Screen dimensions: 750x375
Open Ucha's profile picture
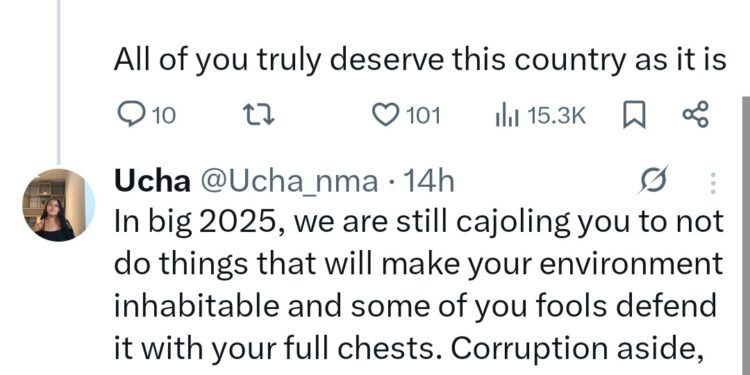59,205
